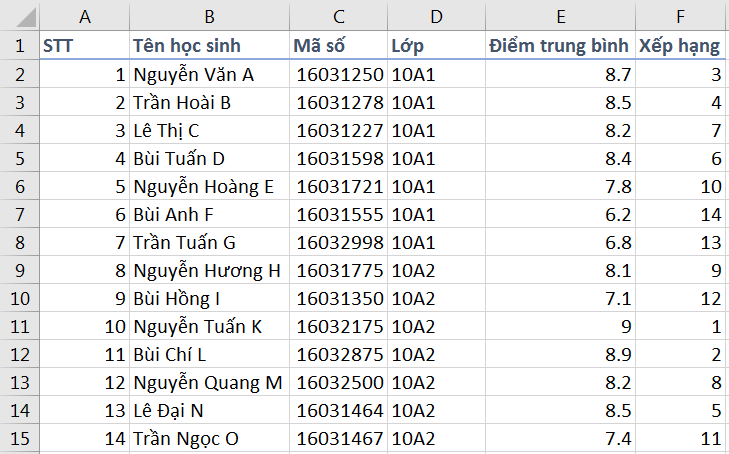Click the 'Điểm trung bình' header cell
The image size is (729, 454).
click(560, 46)
